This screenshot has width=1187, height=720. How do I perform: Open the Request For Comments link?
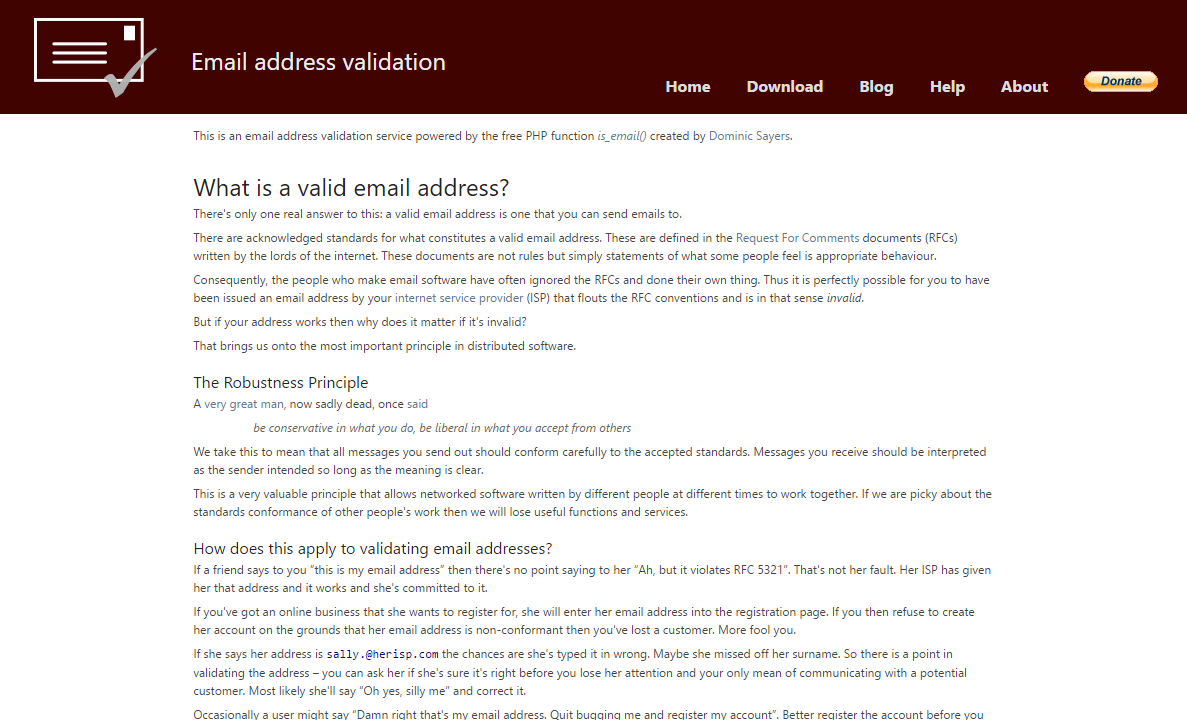pos(797,238)
